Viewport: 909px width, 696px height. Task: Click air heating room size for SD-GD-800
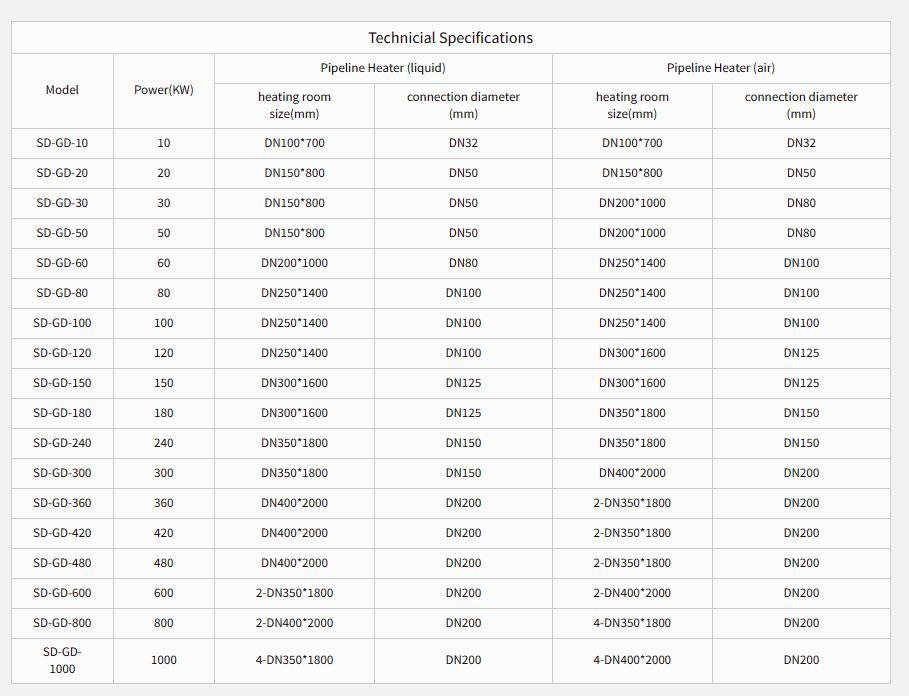click(632, 623)
